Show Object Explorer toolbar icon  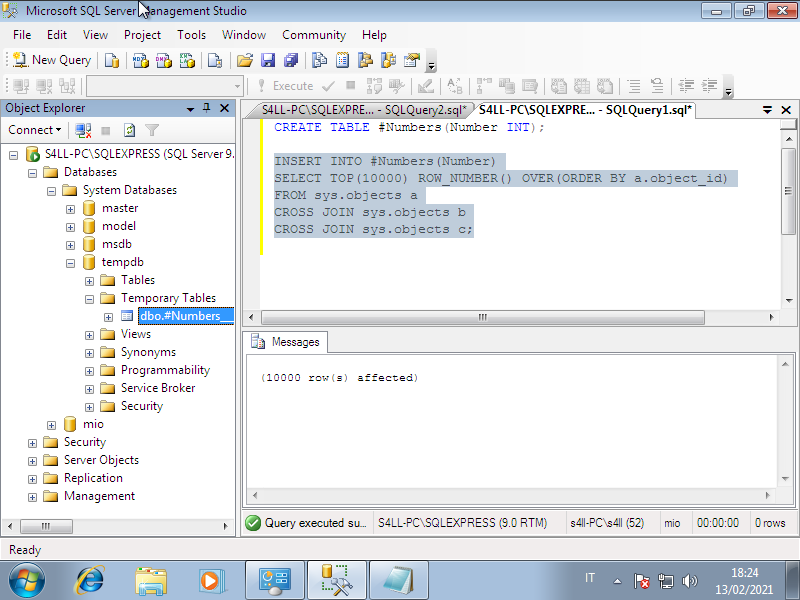point(365,60)
